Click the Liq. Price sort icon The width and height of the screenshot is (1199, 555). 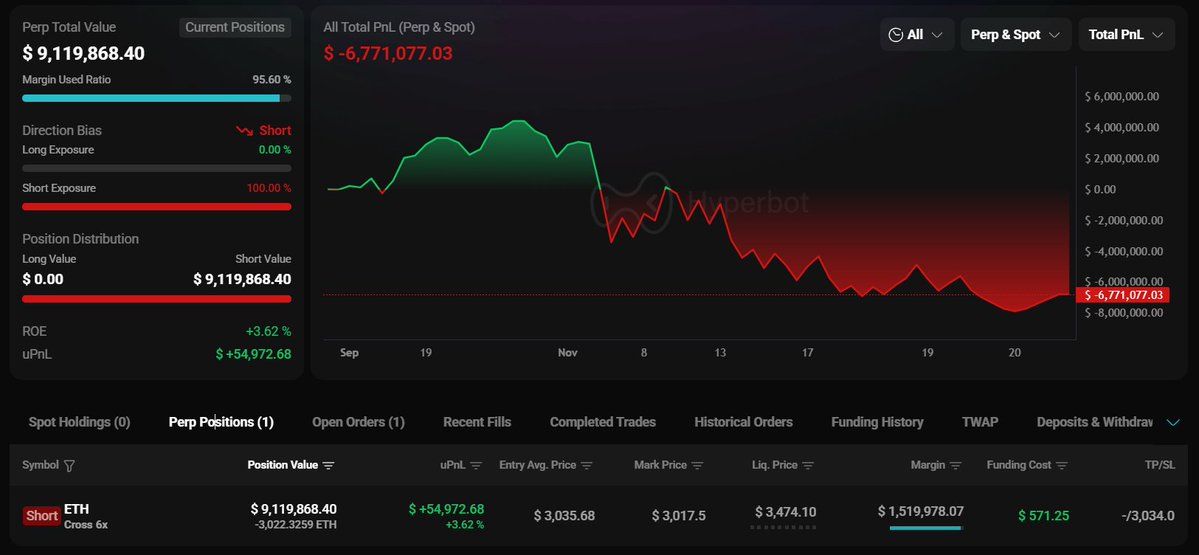pos(808,466)
